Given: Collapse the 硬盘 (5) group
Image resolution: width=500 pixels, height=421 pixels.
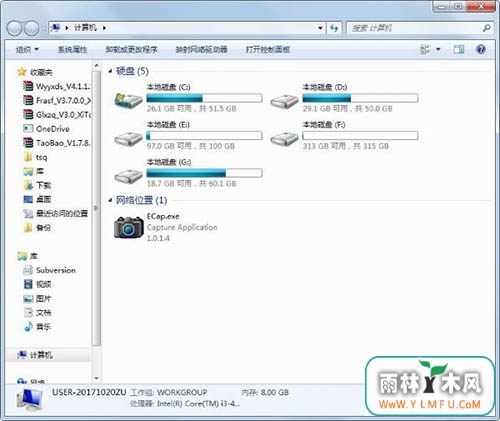Looking at the screenshot, I should pyautogui.click(x=110, y=71).
